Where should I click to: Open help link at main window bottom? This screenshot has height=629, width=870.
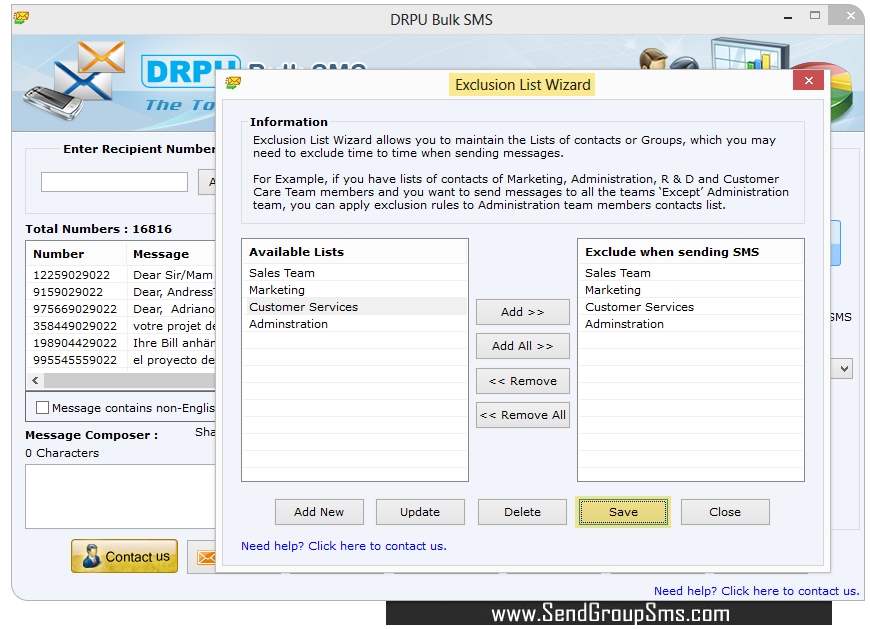(756, 591)
